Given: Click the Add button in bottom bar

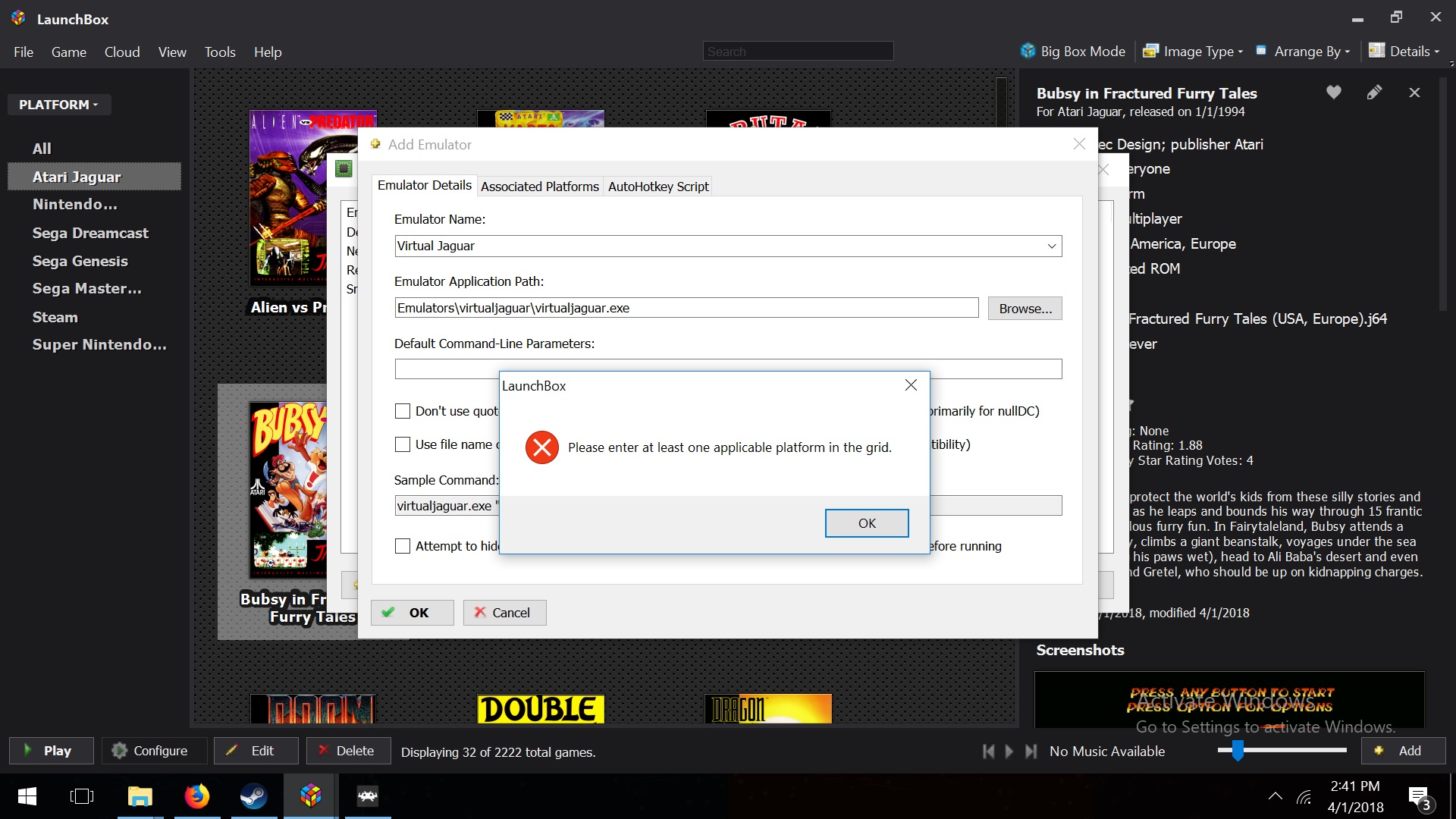Looking at the screenshot, I should (x=1404, y=751).
